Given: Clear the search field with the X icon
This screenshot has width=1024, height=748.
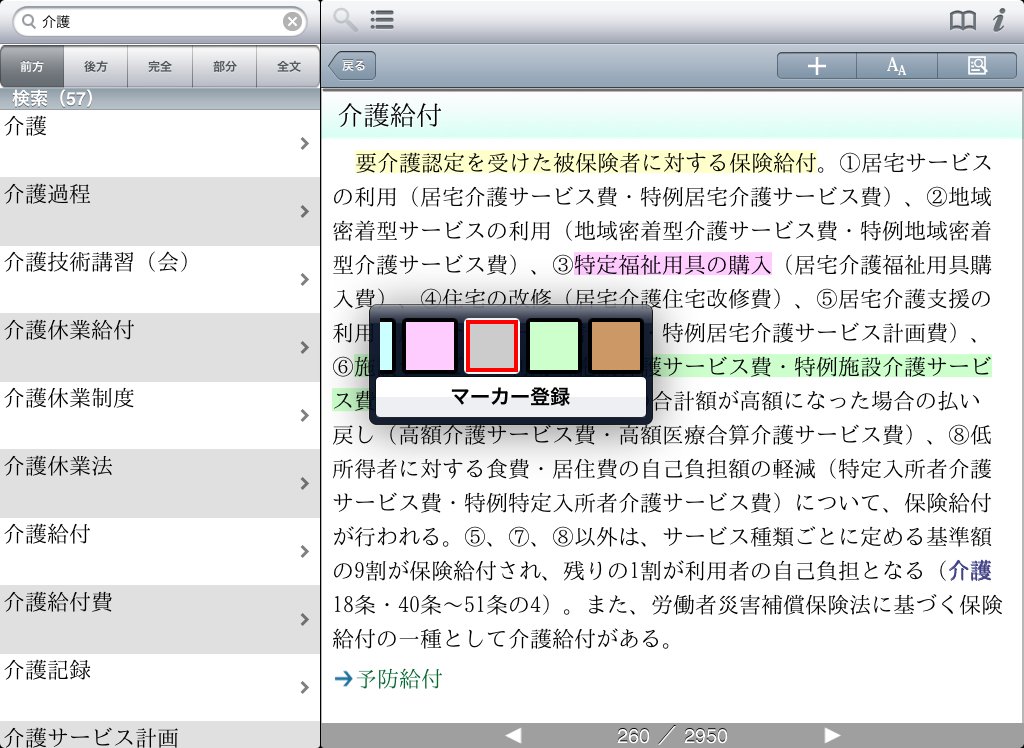Looking at the screenshot, I should click(292, 21).
